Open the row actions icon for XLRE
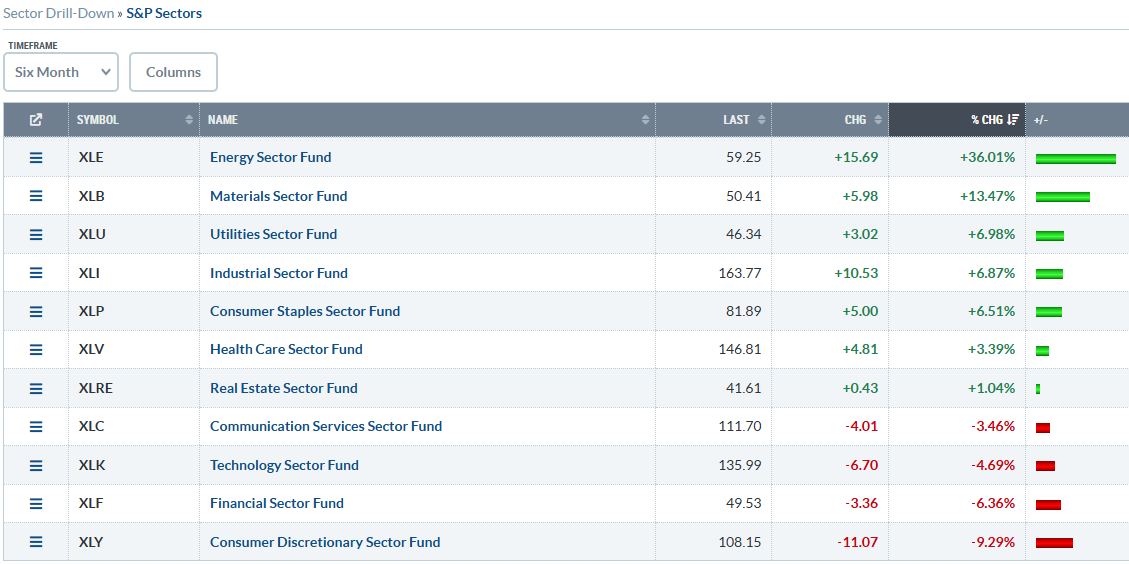The width and height of the screenshot is (1129, 564). 36,388
